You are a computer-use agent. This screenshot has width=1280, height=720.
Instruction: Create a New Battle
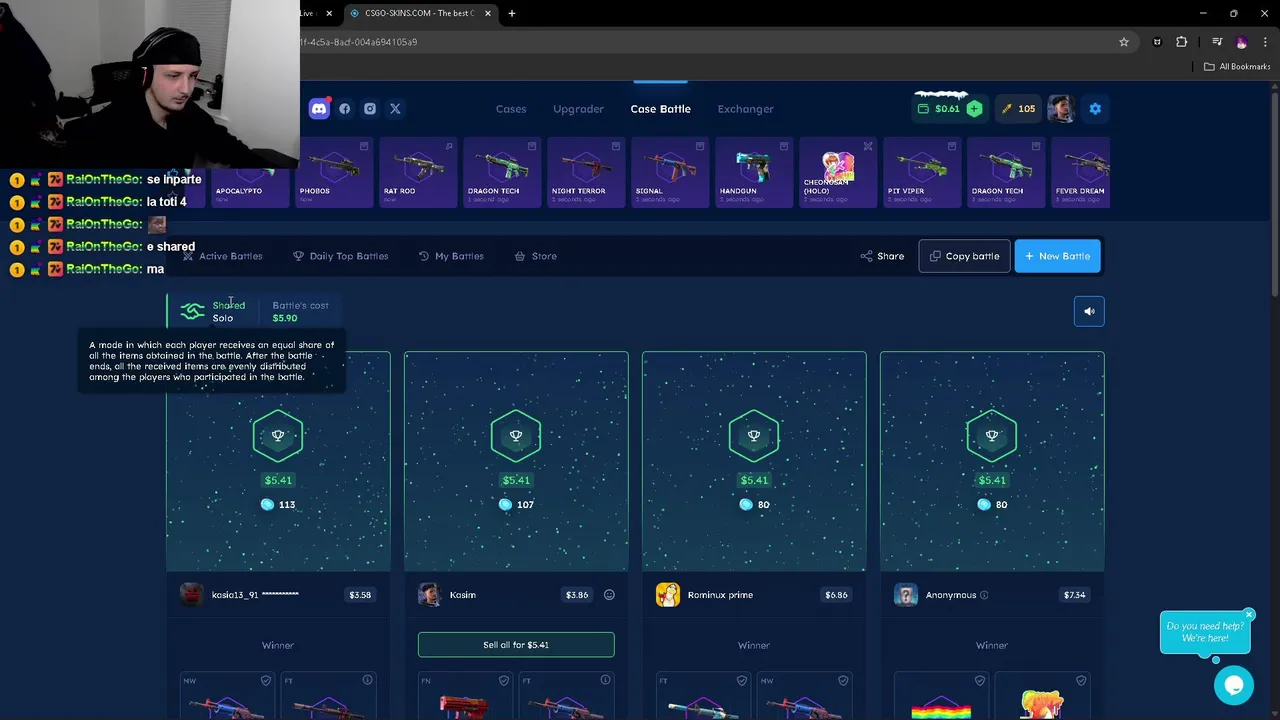[x=1057, y=256]
